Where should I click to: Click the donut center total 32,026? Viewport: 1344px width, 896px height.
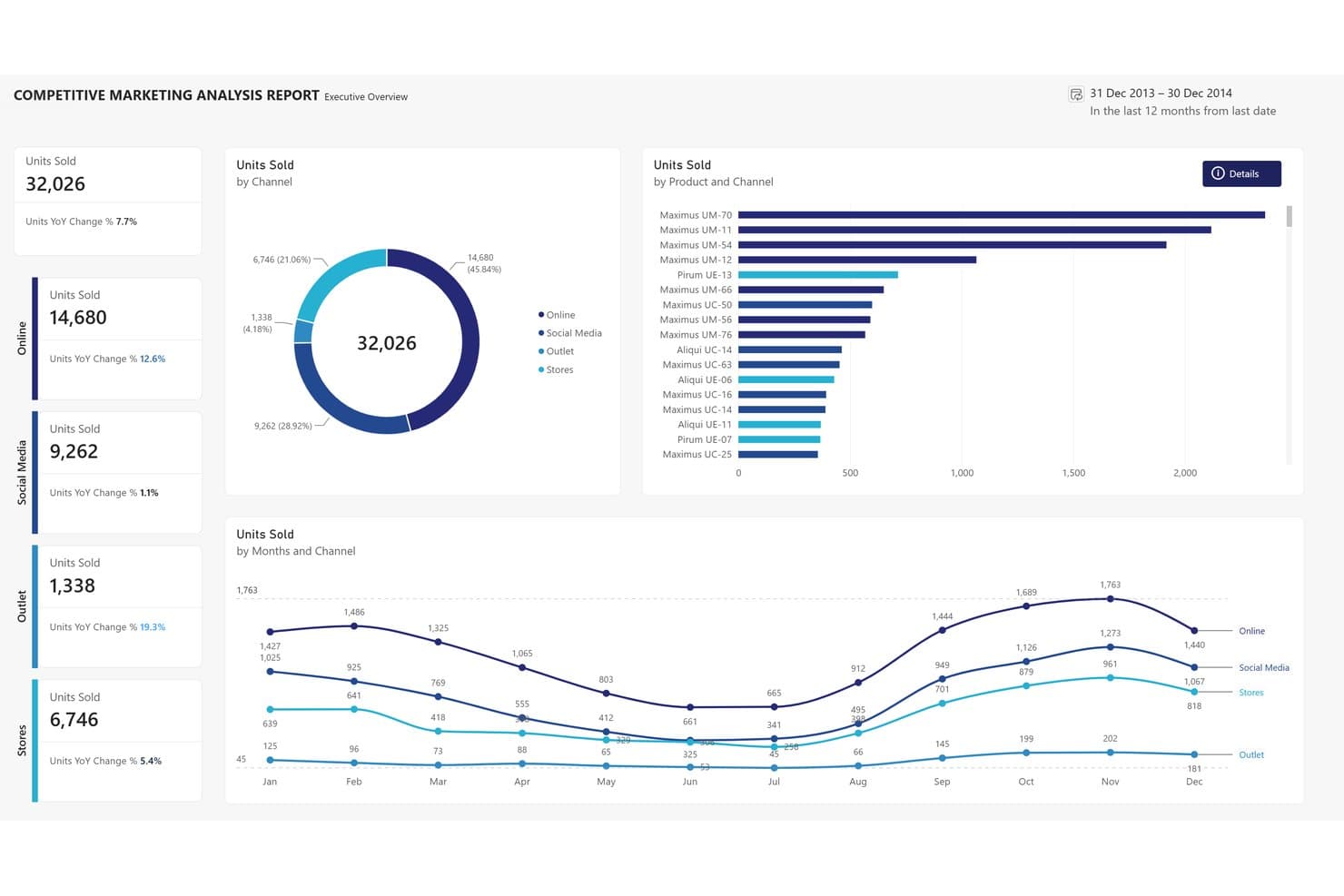[387, 343]
